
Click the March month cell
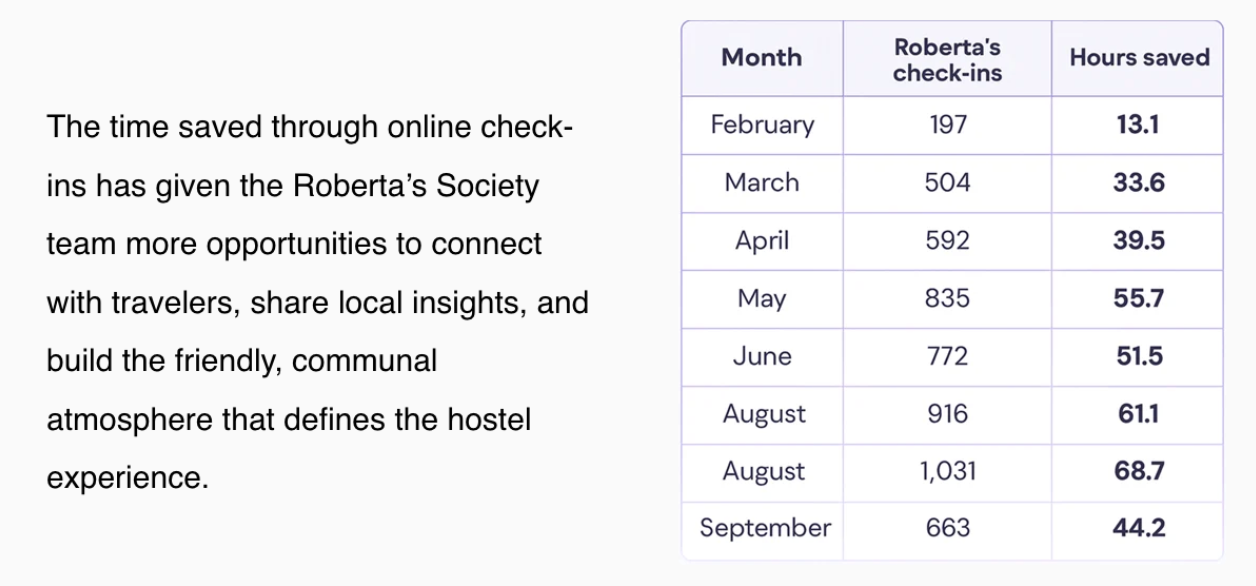click(x=762, y=183)
